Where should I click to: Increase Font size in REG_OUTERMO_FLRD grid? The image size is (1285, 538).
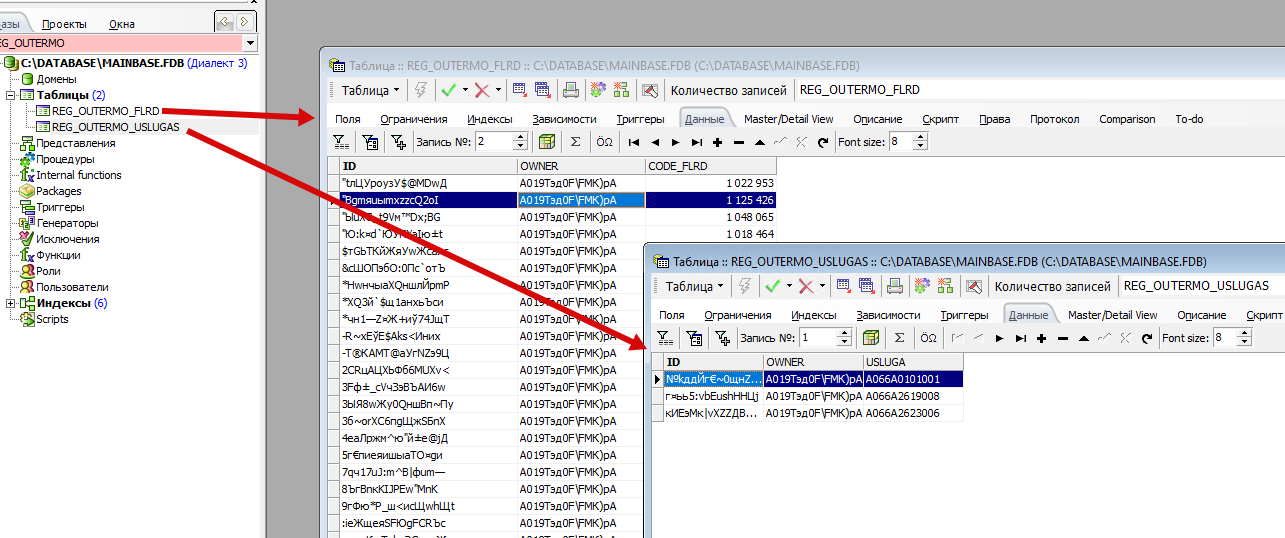(922, 138)
